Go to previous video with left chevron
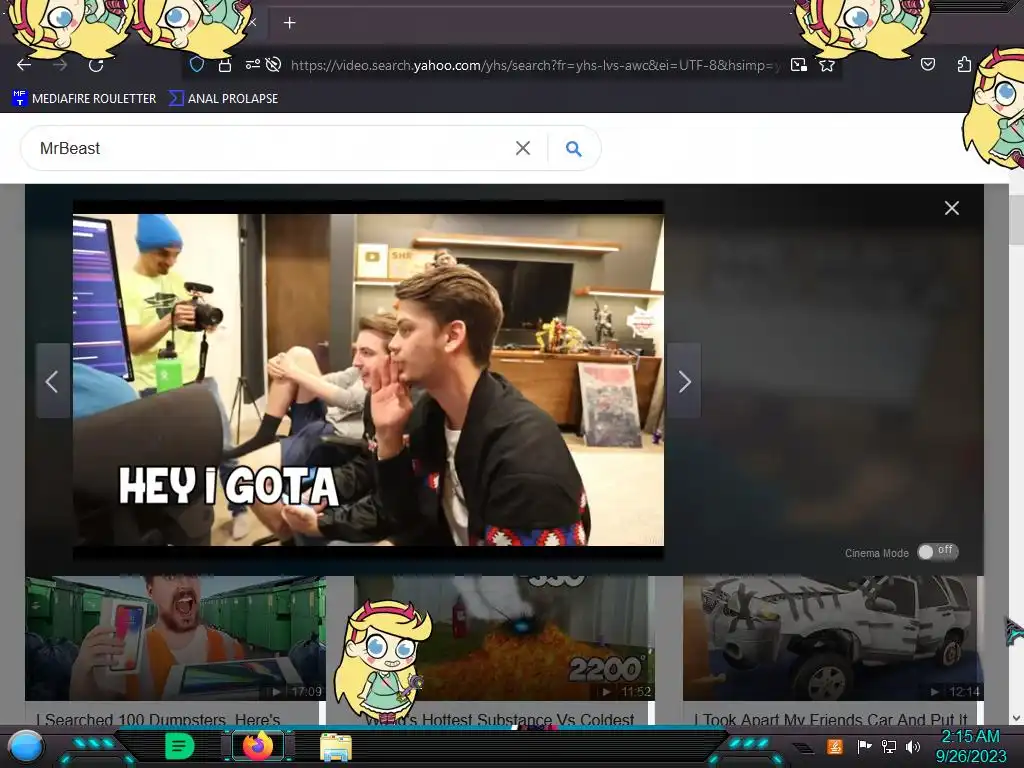 (x=52, y=381)
